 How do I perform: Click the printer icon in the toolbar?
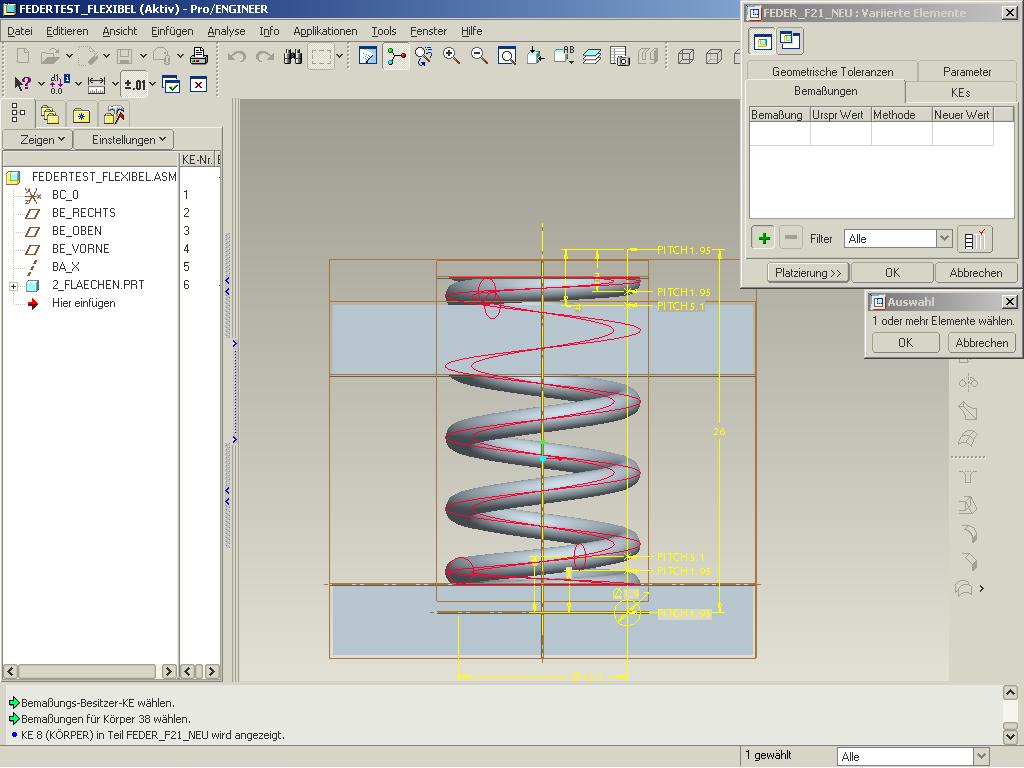click(199, 57)
